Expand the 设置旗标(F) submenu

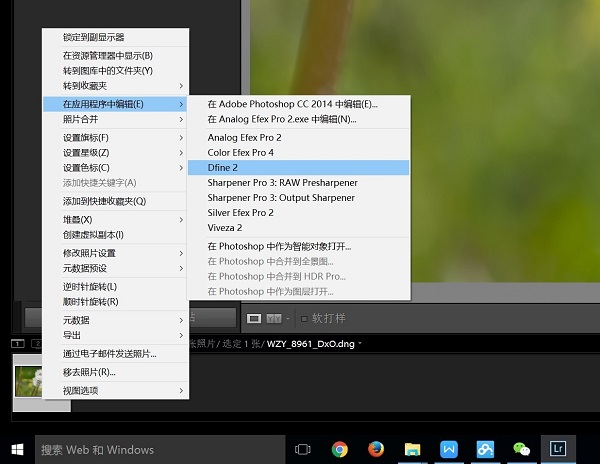pos(115,138)
